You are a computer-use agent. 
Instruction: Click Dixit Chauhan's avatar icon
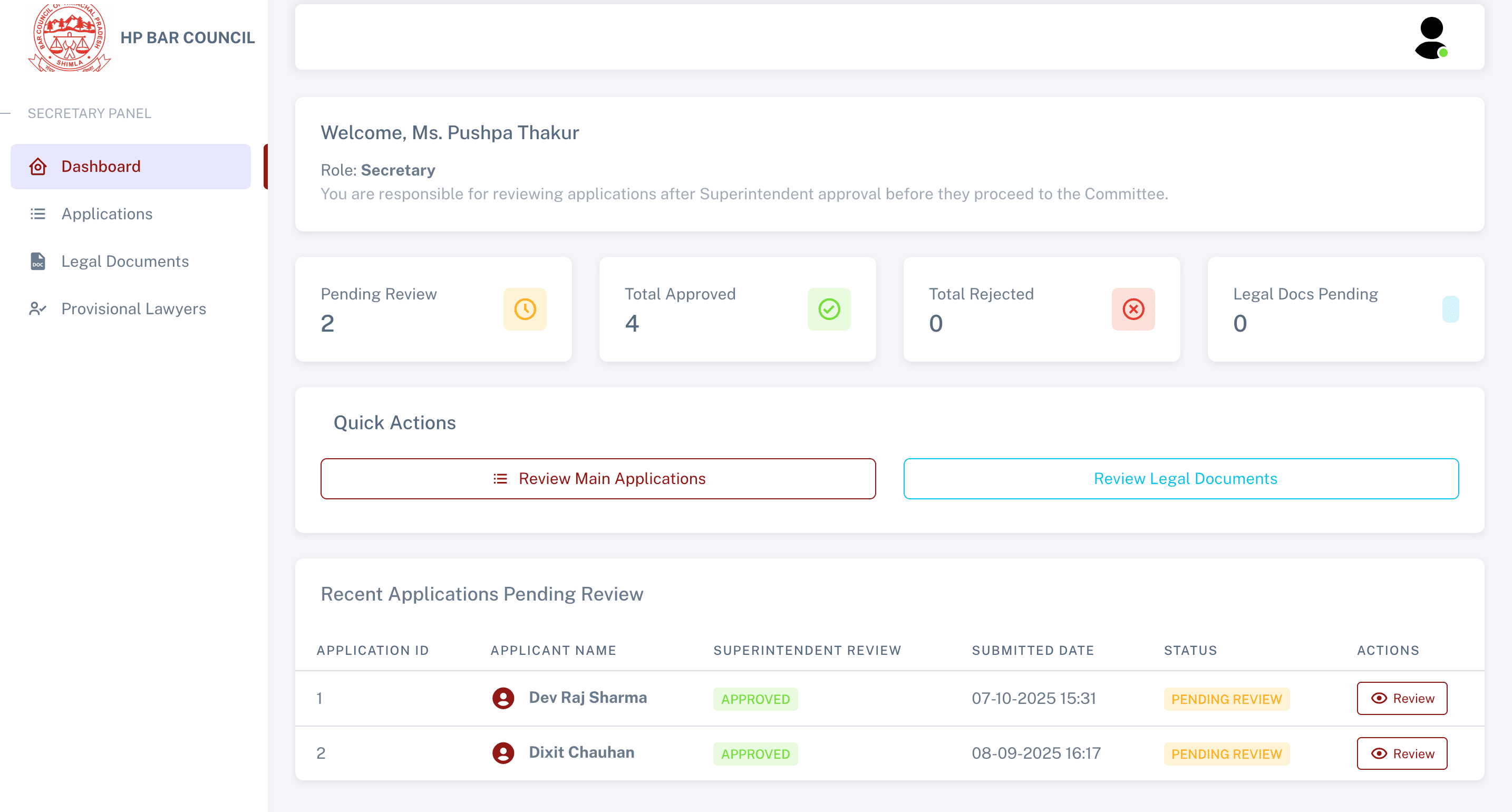pos(503,753)
